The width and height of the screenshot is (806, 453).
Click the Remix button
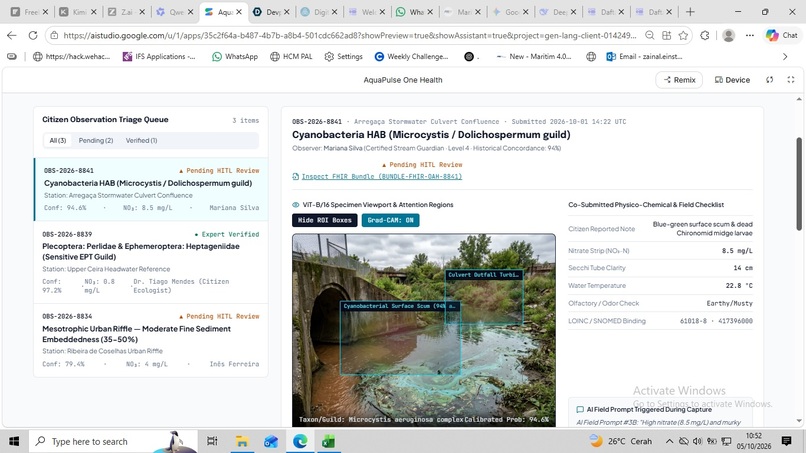point(679,80)
